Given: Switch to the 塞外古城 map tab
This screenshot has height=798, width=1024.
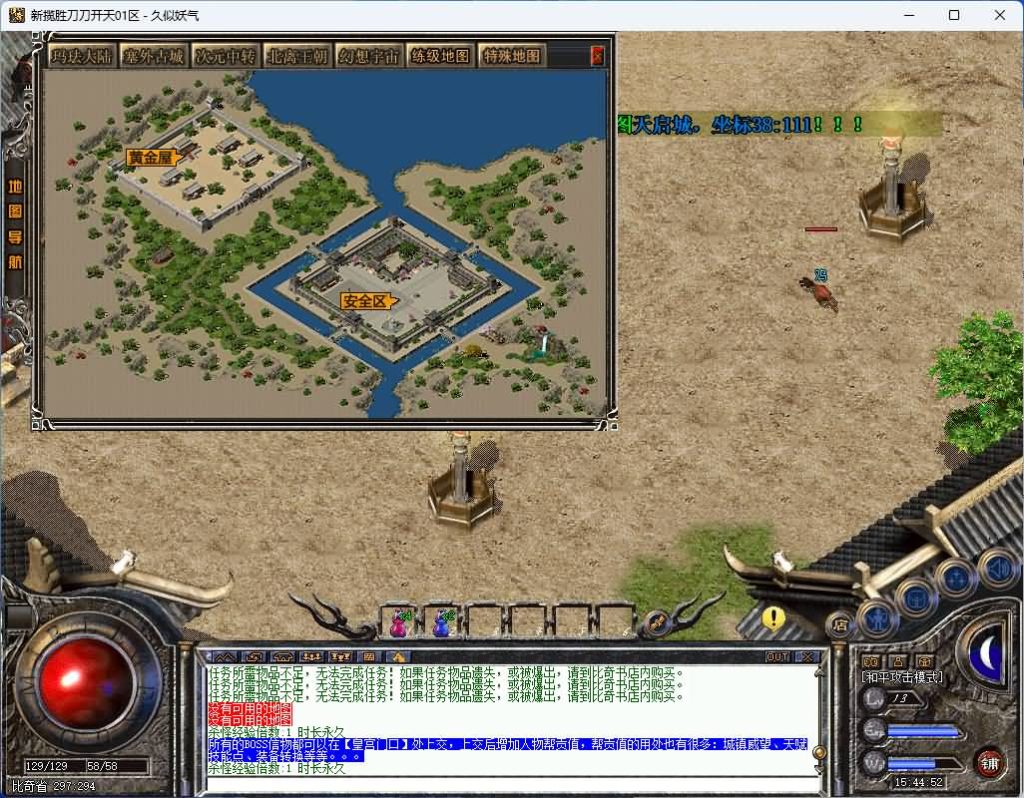Looking at the screenshot, I should click(x=153, y=56).
